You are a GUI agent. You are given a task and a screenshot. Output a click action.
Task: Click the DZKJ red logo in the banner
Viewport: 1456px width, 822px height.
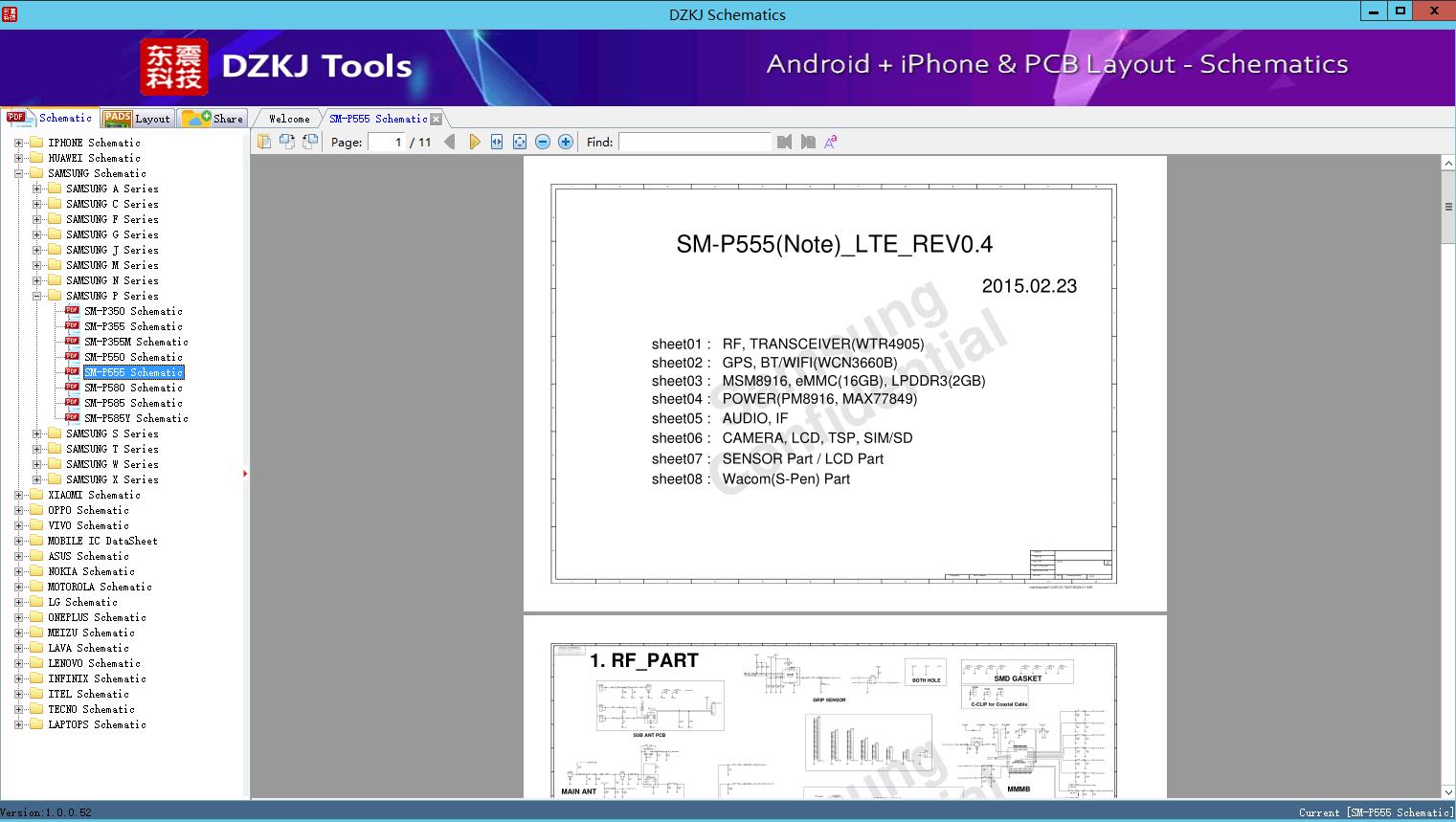(x=174, y=67)
